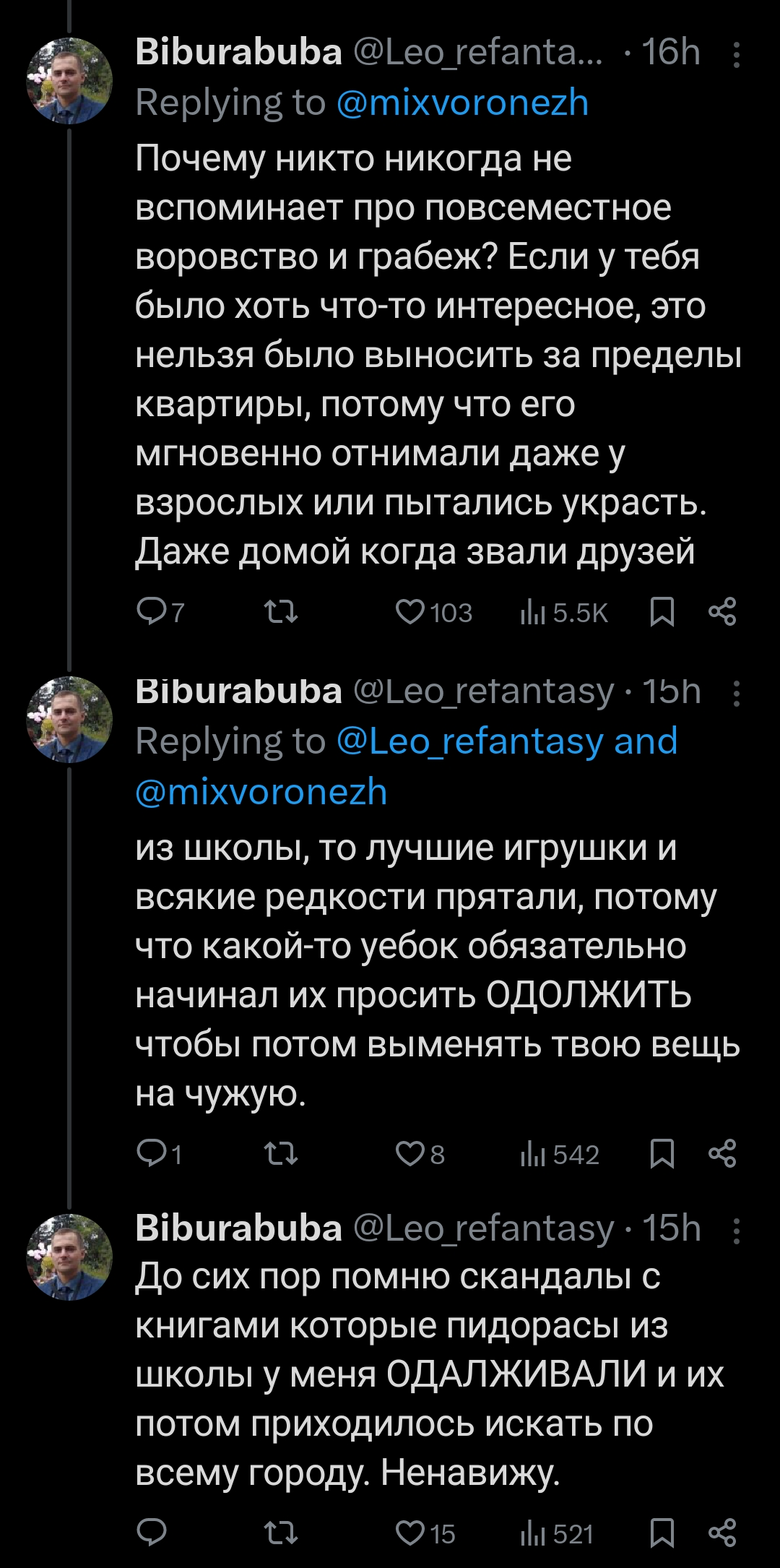Share the tweet with 542 views
Viewport: 780px width, 1568px height.
point(722,1153)
